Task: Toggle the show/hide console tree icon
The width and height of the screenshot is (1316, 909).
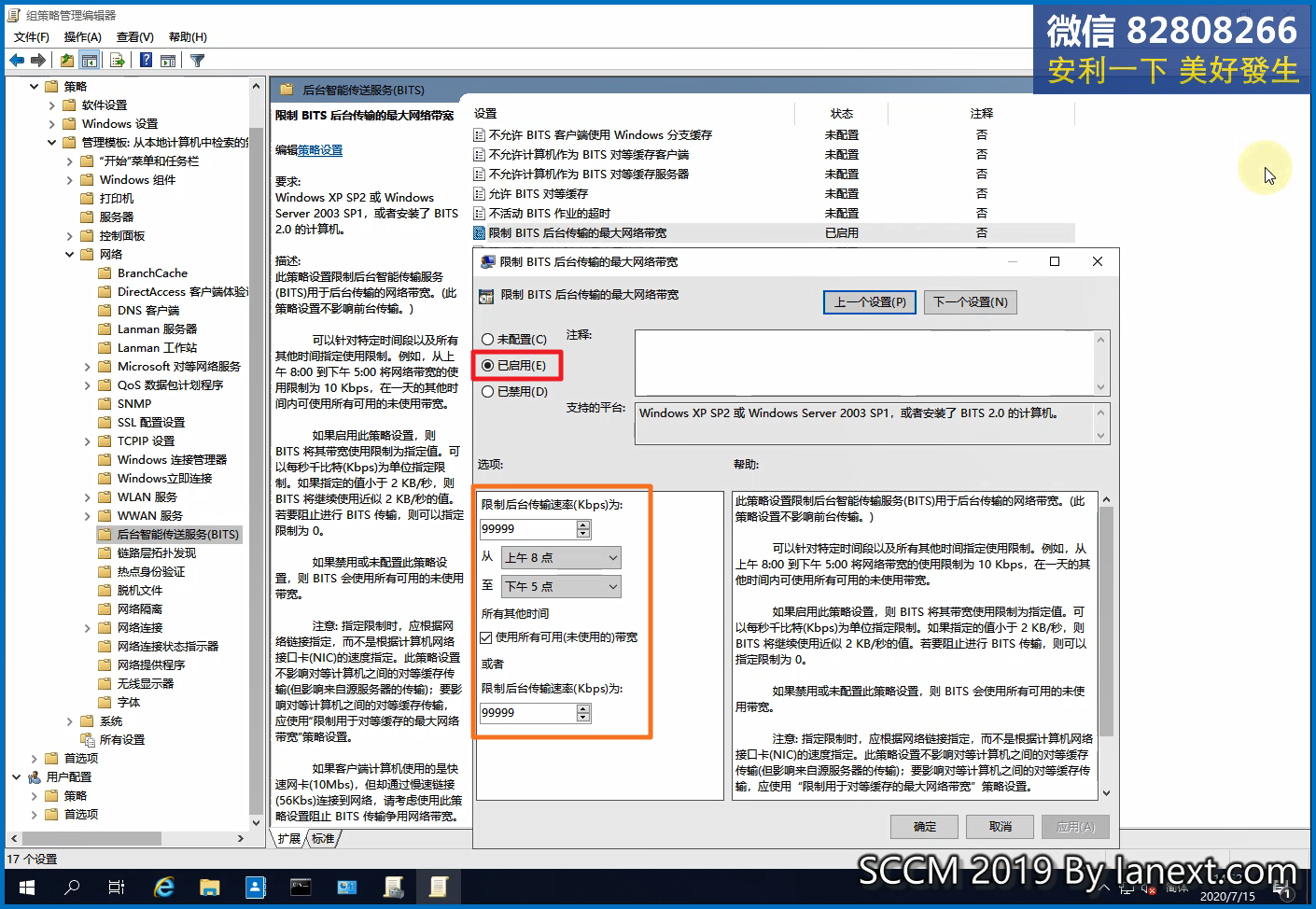Action: (90, 61)
